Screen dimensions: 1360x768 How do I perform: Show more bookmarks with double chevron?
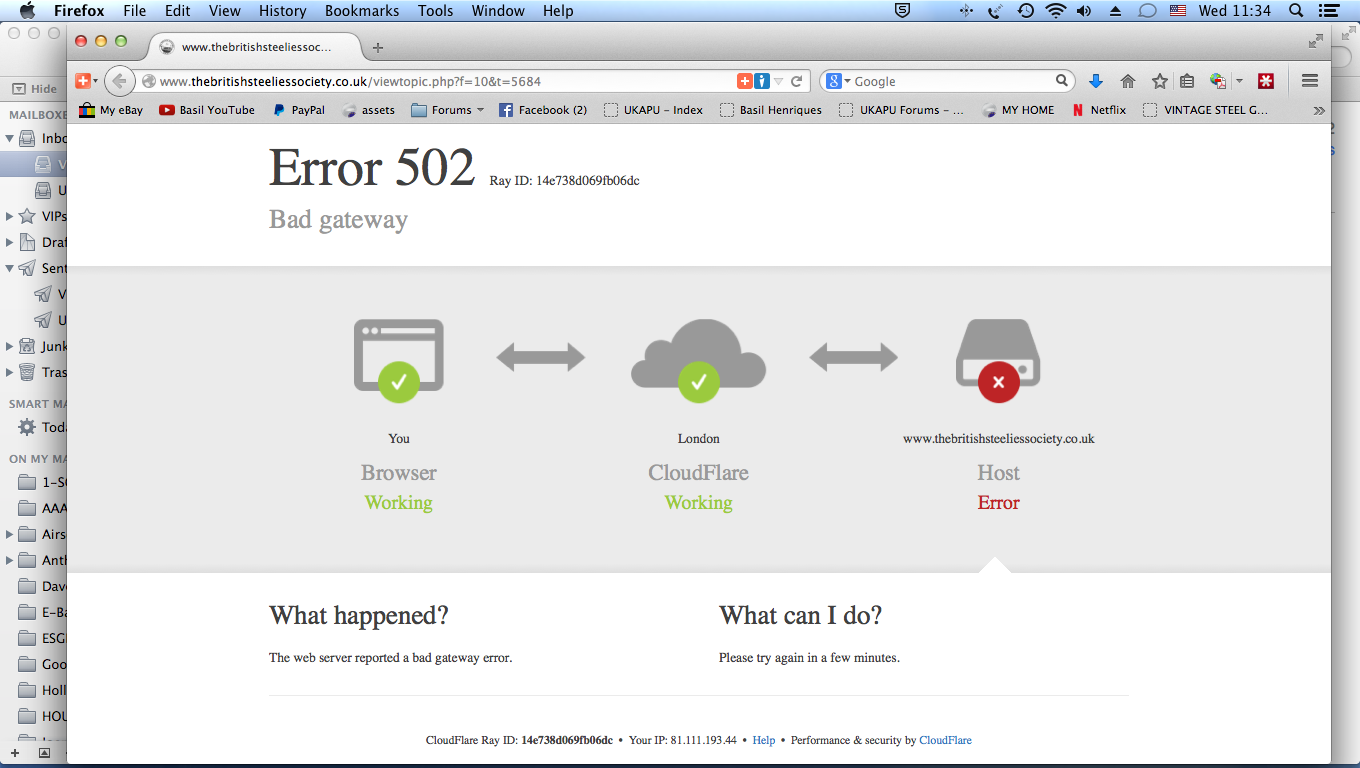coord(1319,110)
